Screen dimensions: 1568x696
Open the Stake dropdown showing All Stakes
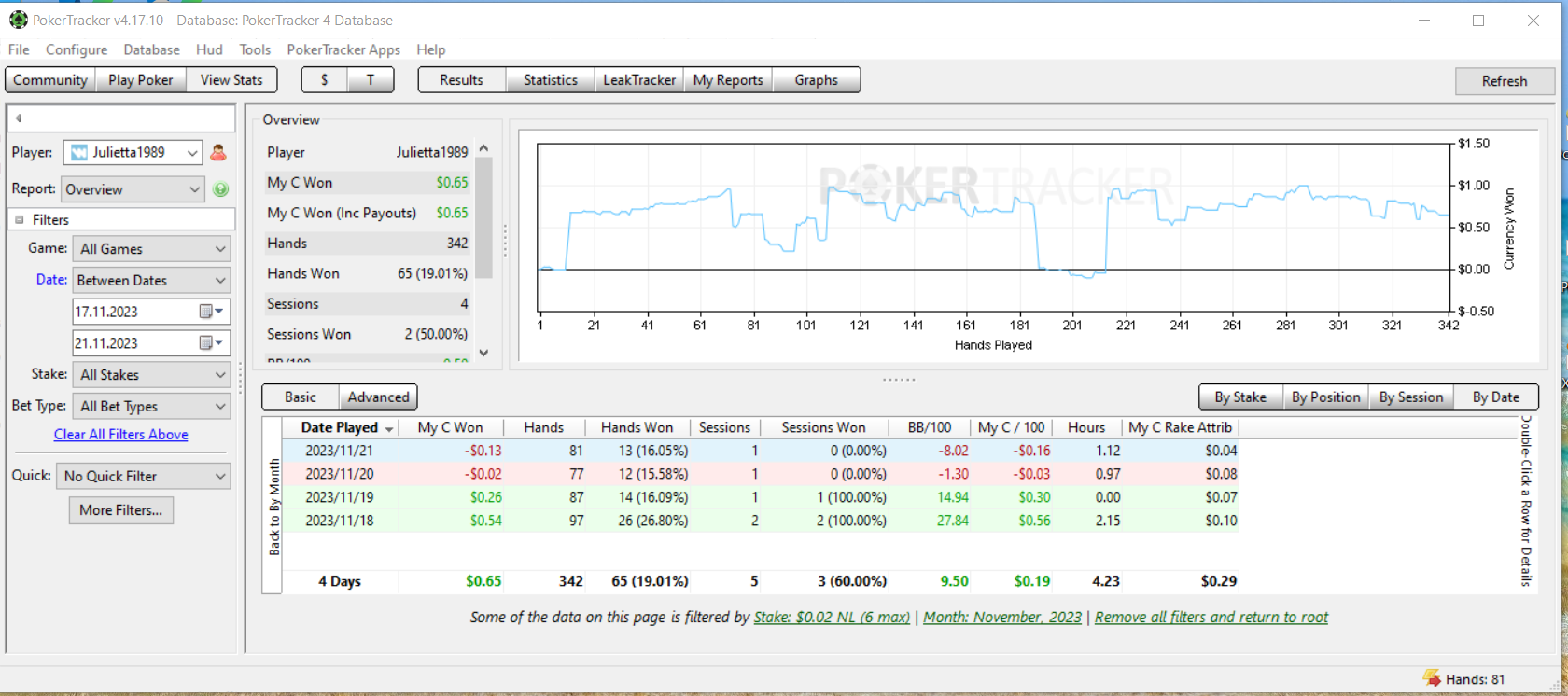click(151, 375)
